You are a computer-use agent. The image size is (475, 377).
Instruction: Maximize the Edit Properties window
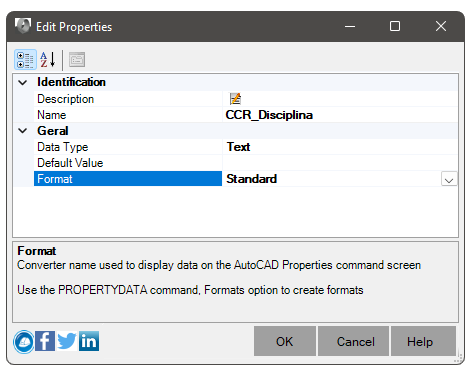[395, 26]
